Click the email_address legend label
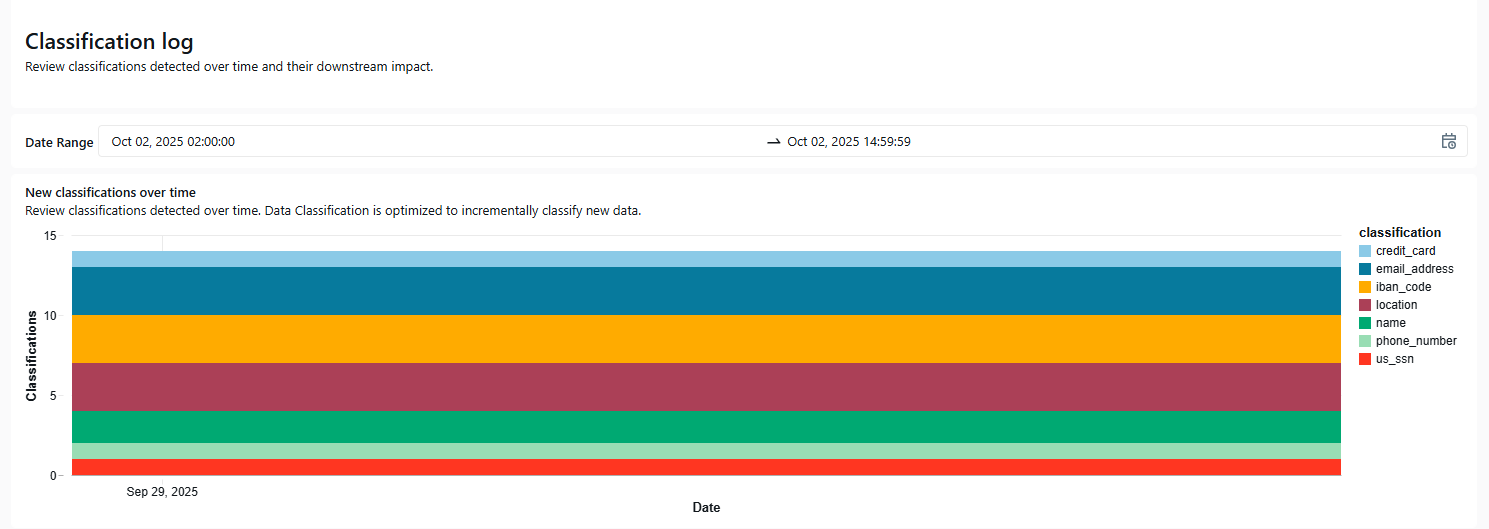The width and height of the screenshot is (1489, 529). [1415, 269]
